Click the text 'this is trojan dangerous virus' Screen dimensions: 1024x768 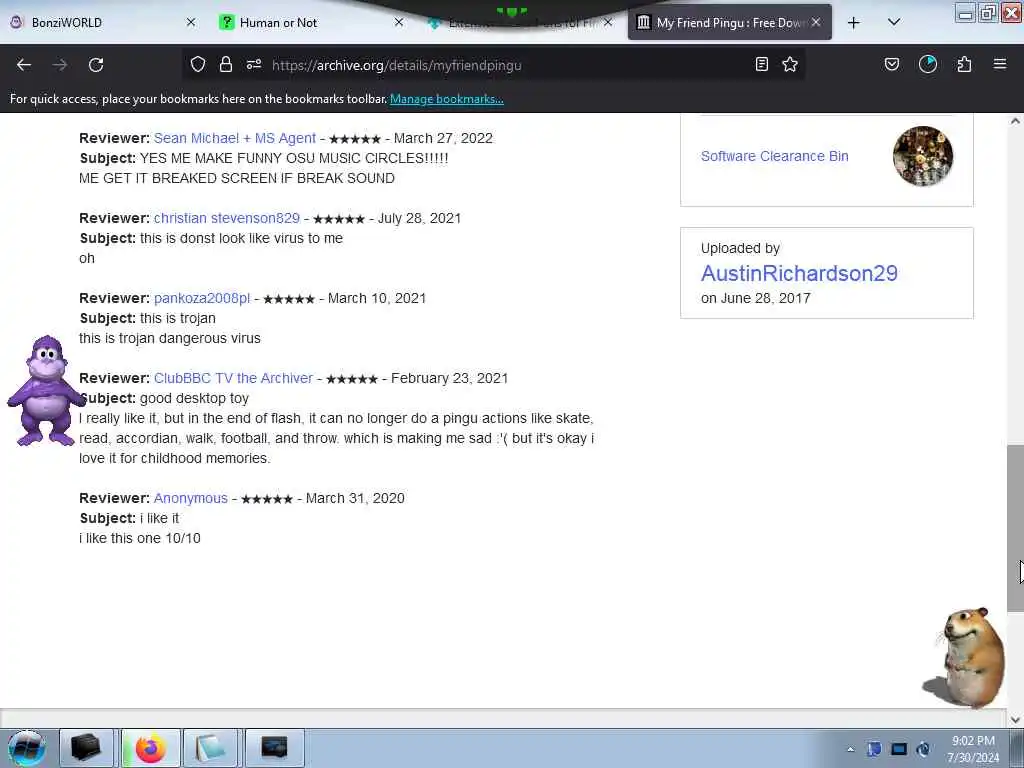170,338
